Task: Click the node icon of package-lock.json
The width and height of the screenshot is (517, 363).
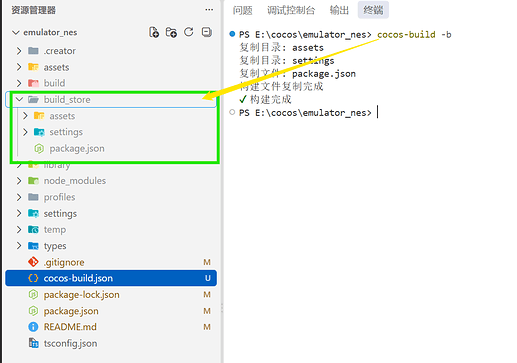Action: pos(33,294)
